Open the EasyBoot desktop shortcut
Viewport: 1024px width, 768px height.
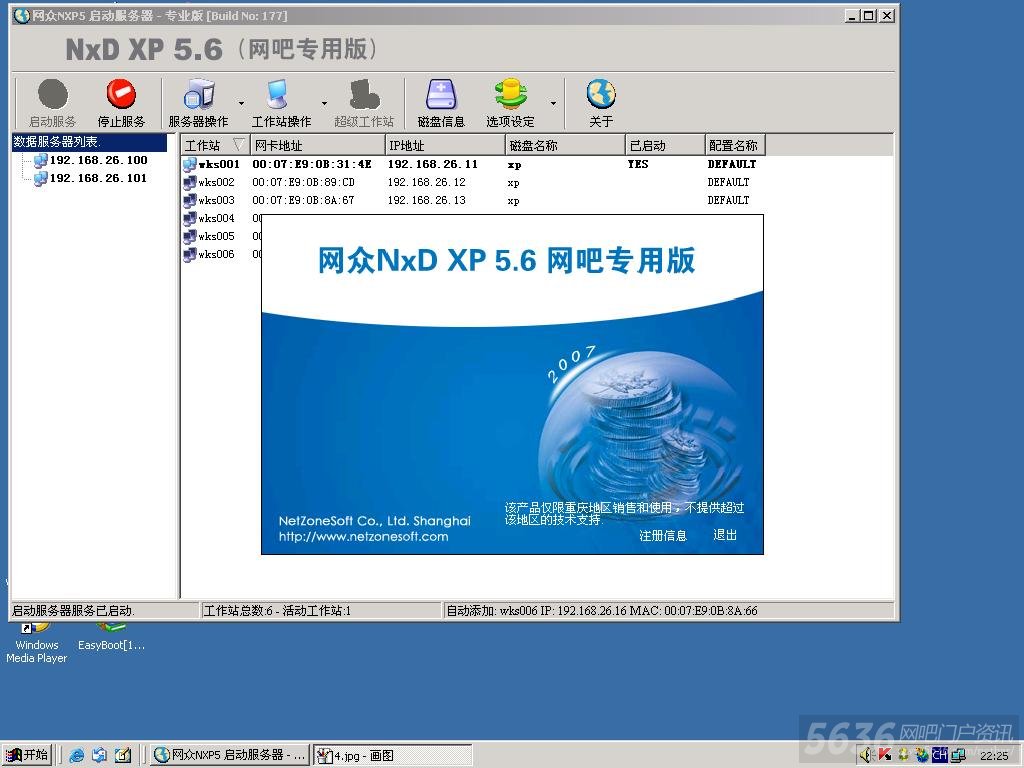(x=112, y=638)
